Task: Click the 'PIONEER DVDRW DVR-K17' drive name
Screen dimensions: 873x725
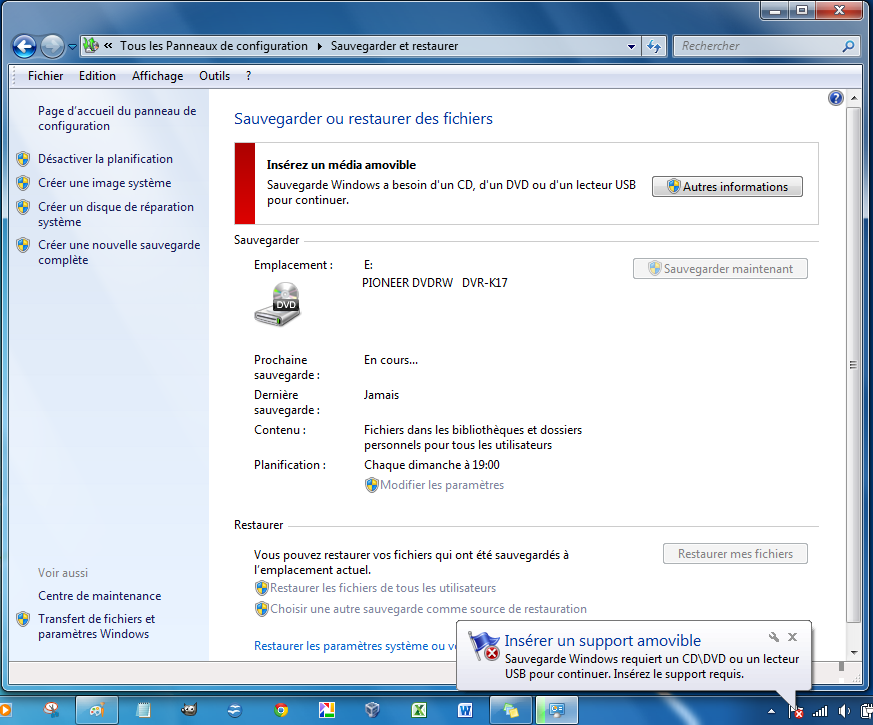Action: (x=435, y=283)
